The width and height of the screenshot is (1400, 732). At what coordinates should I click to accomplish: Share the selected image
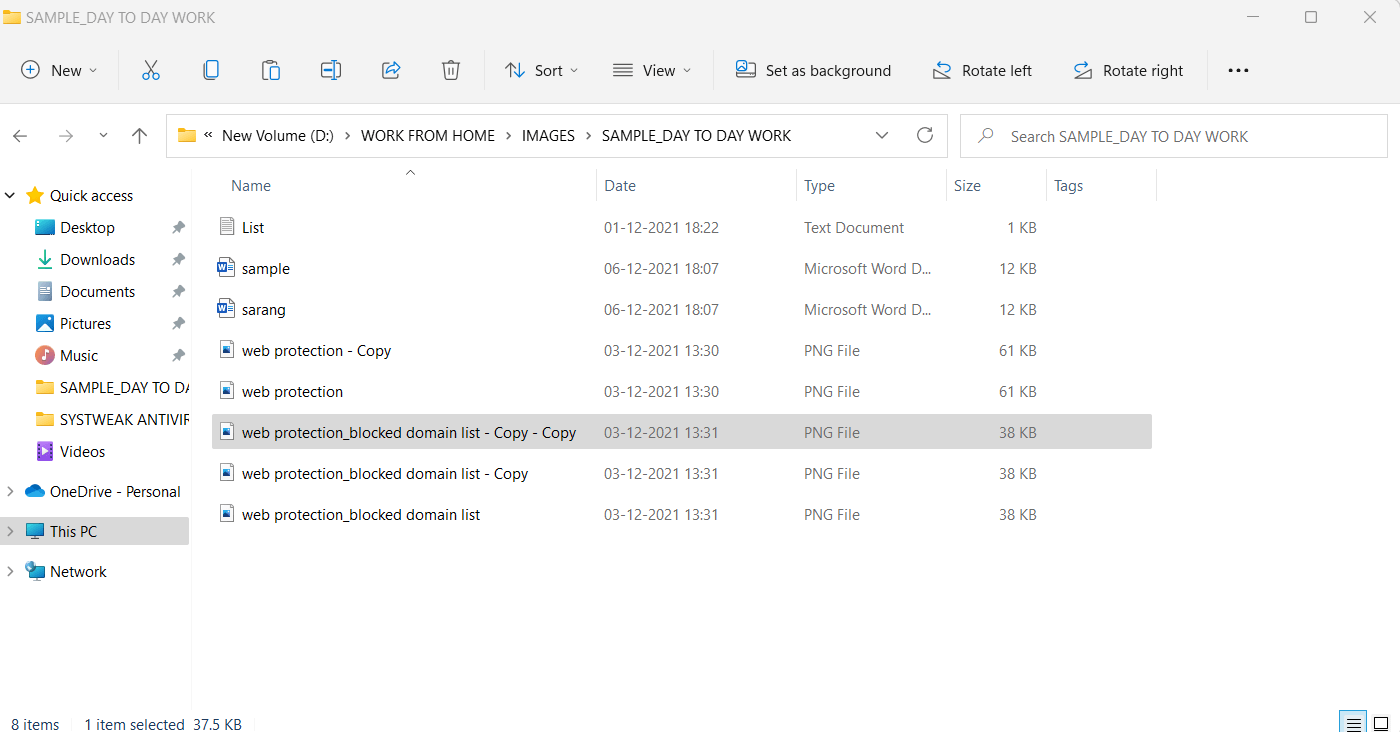[x=391, y=70]
